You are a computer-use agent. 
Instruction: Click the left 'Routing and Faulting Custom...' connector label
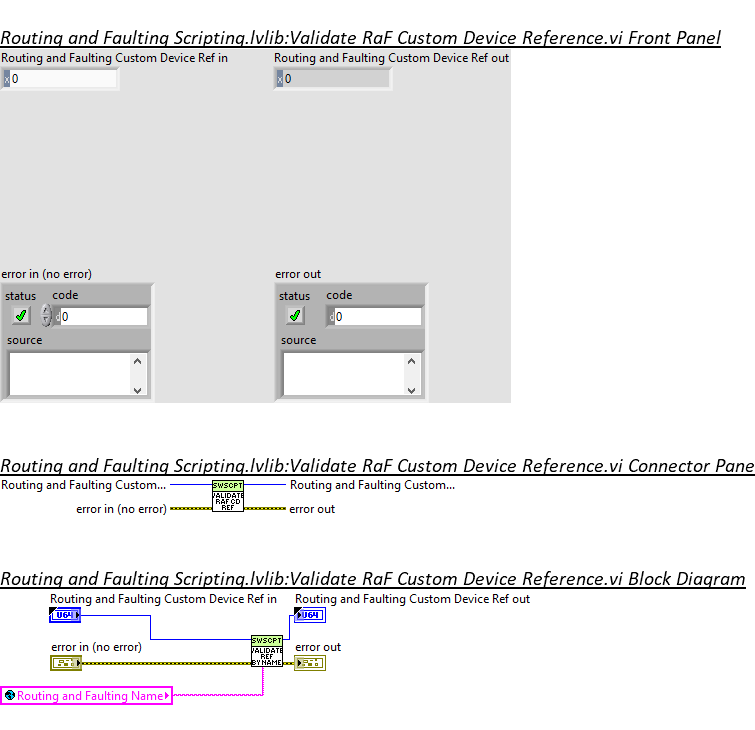(83, 485)
